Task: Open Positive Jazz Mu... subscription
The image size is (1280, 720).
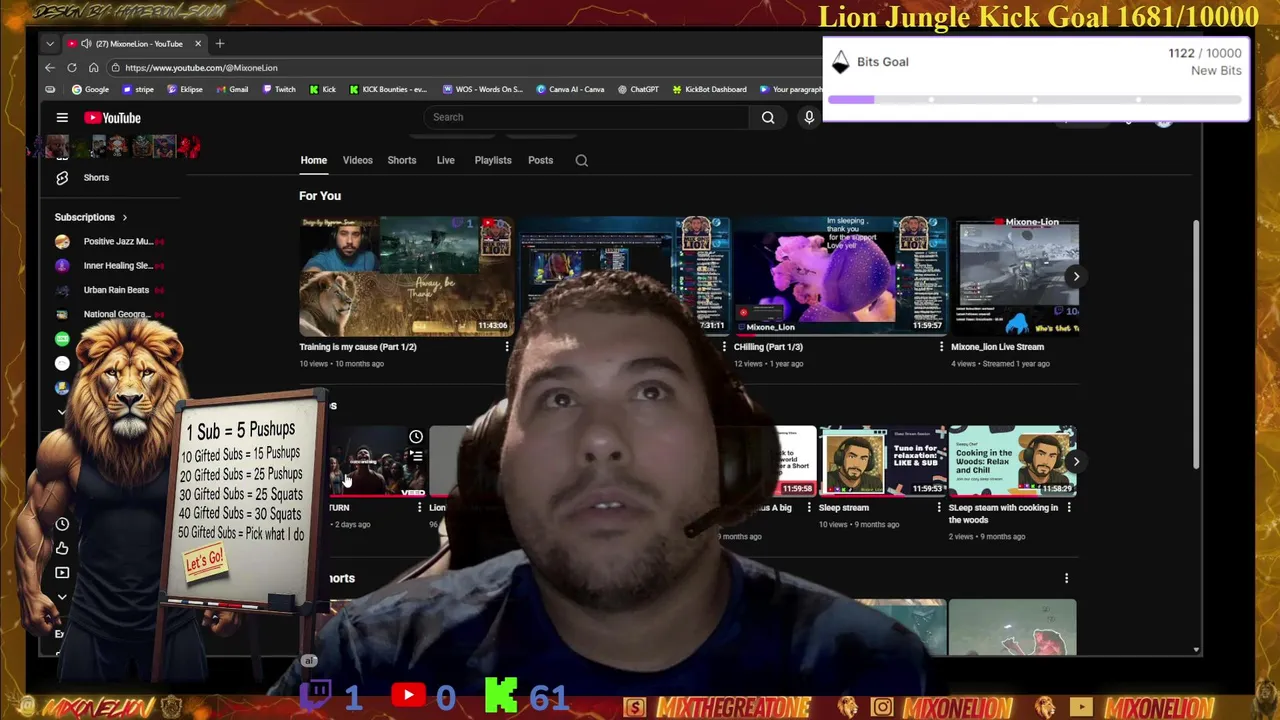Action: (x=110, y=241)
